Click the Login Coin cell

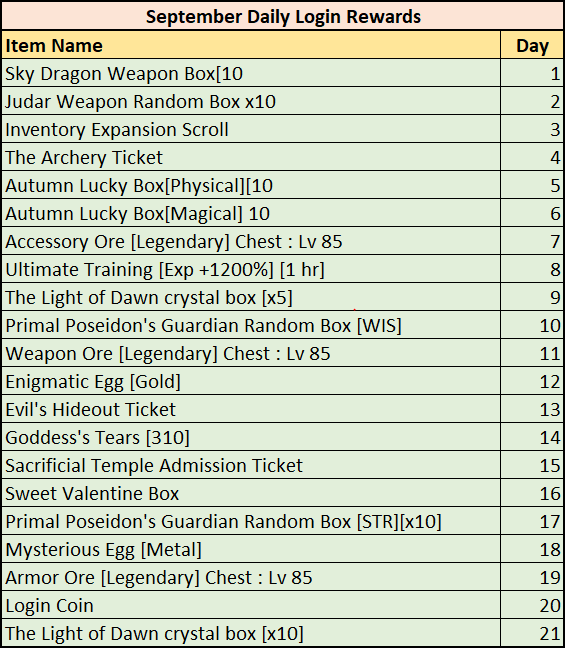point(251,605)
